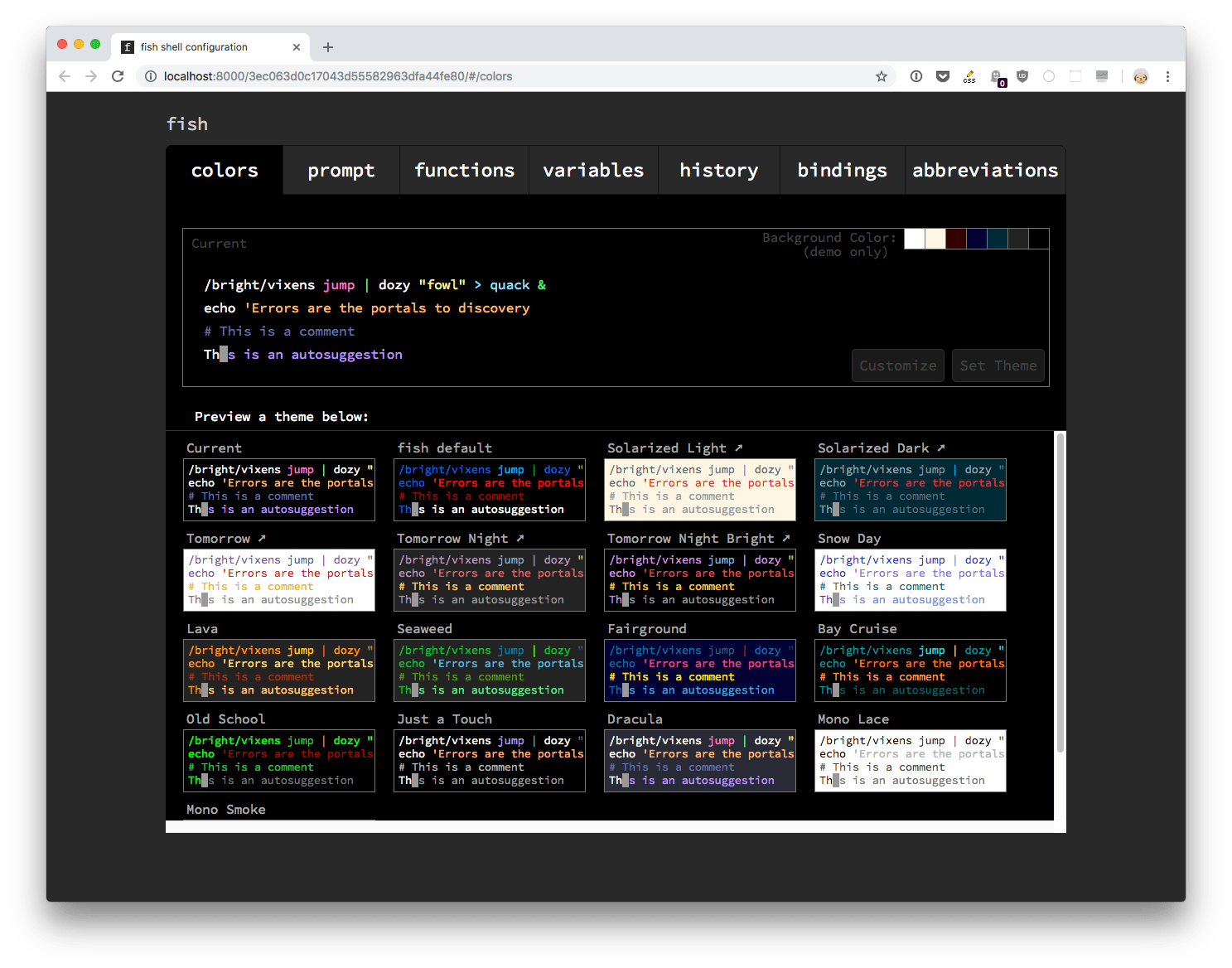Choose the dark red background swatch
This screenshot has height=968, width=1232.
[956, 239]
